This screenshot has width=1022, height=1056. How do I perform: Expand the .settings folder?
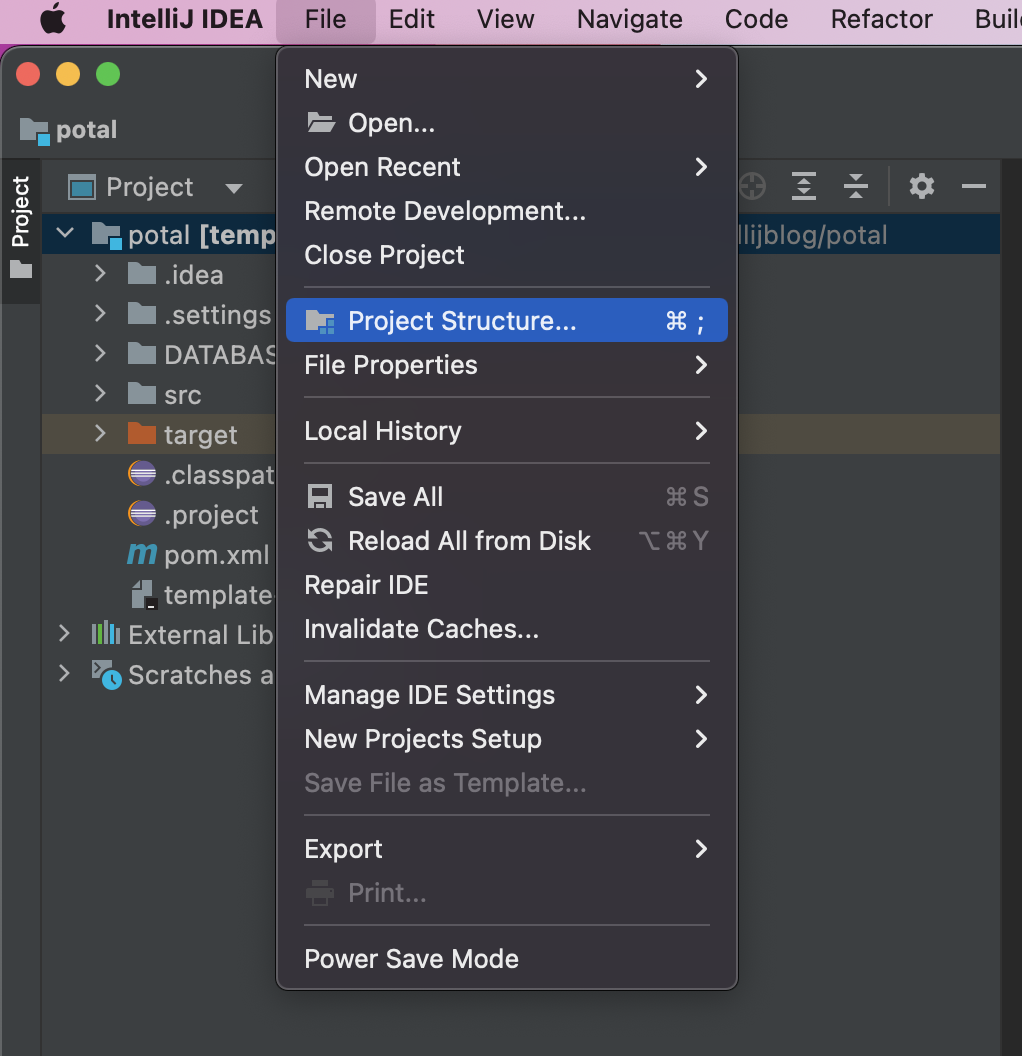(x=100, y=313)
